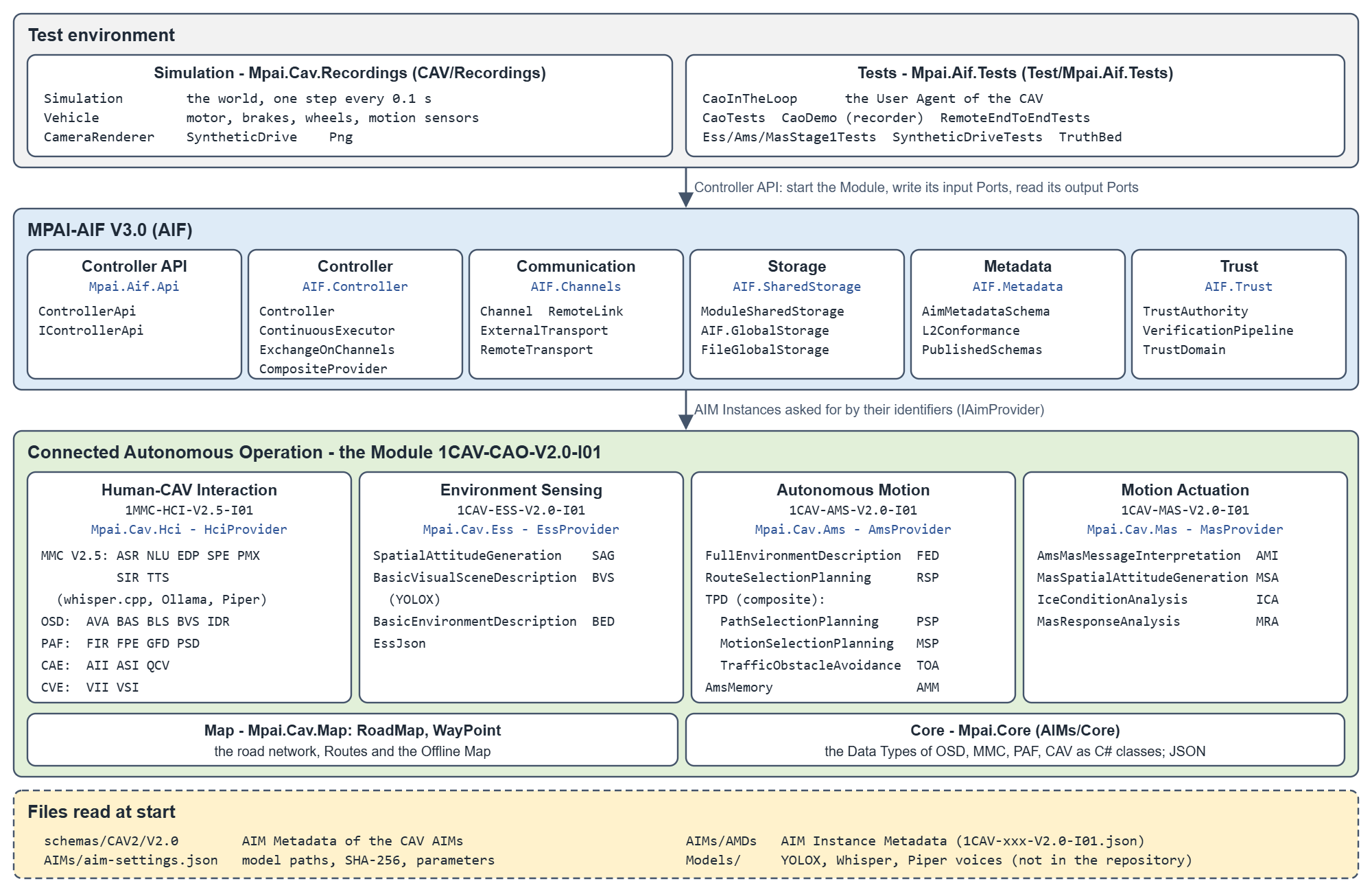Select the 'Files read at start' heading

tap(102, 812)
